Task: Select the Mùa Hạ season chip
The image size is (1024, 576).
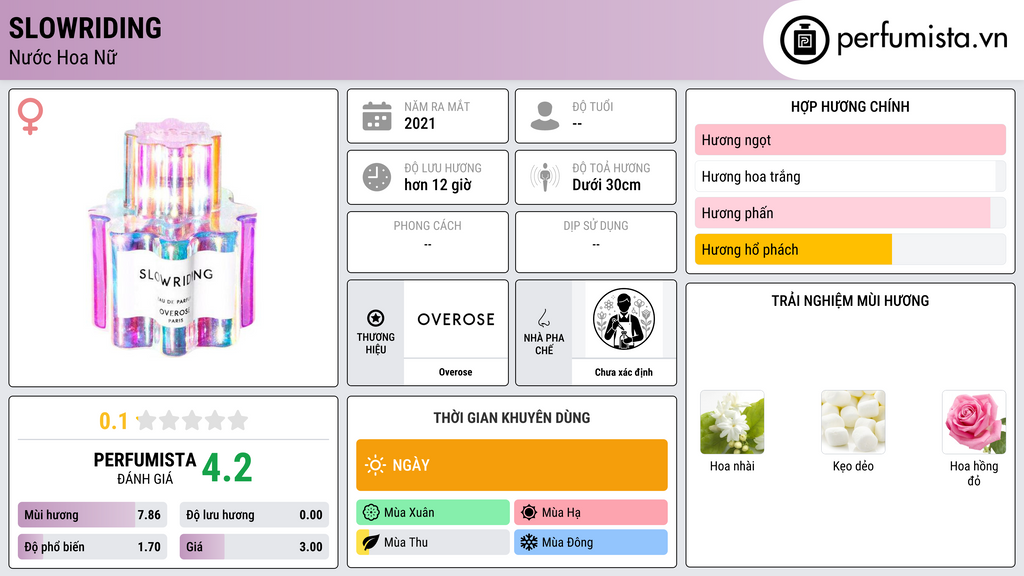Action: (x=591, y=513)
